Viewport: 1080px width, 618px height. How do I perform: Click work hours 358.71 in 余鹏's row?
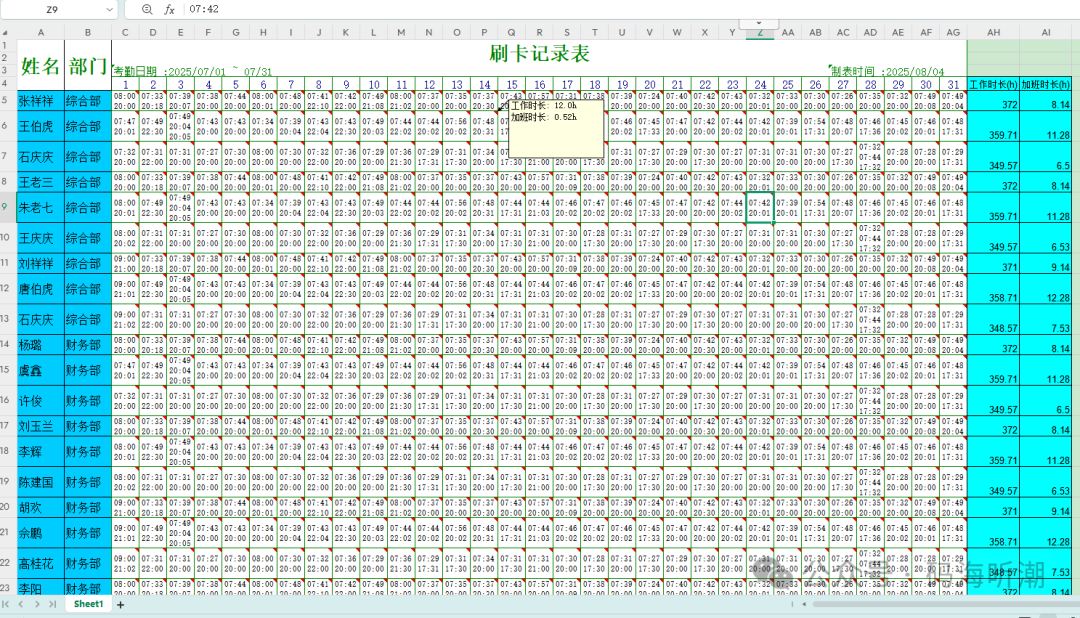coord(993,533)
